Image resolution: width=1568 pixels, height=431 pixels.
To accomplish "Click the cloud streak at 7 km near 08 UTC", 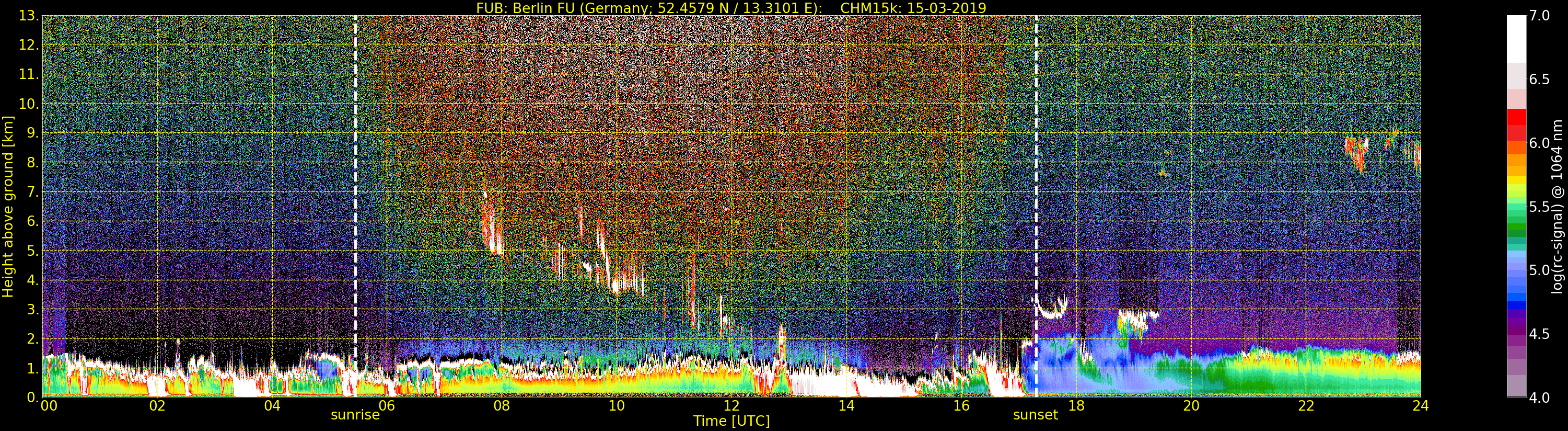I will tap(492, 223).
